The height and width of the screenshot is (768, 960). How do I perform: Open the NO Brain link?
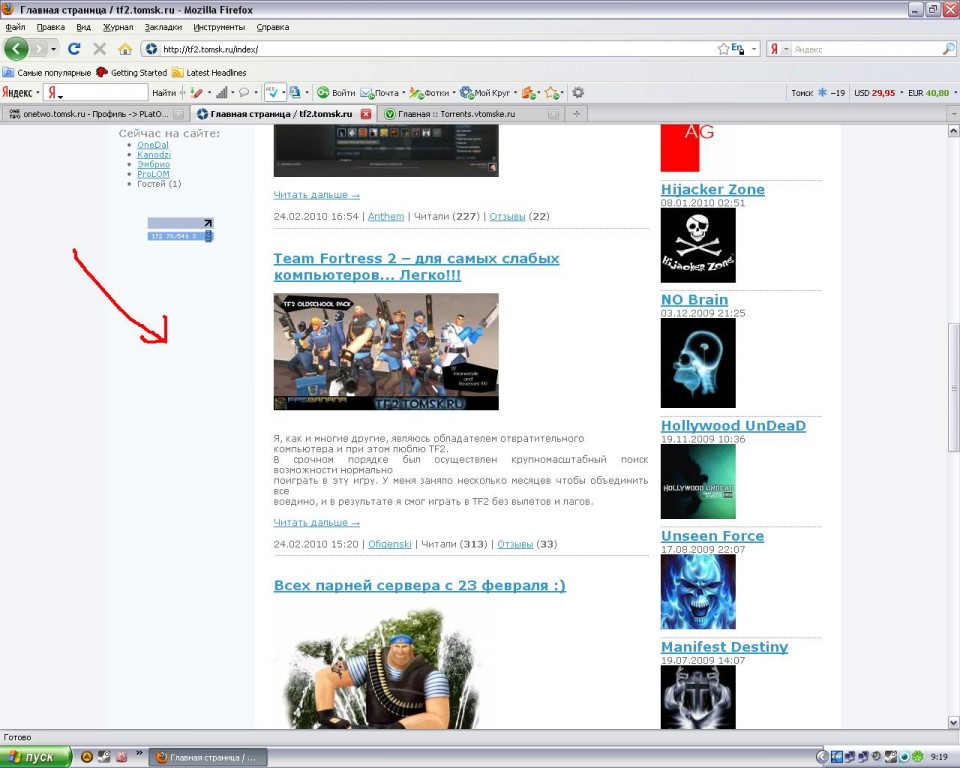click(694, 299)
